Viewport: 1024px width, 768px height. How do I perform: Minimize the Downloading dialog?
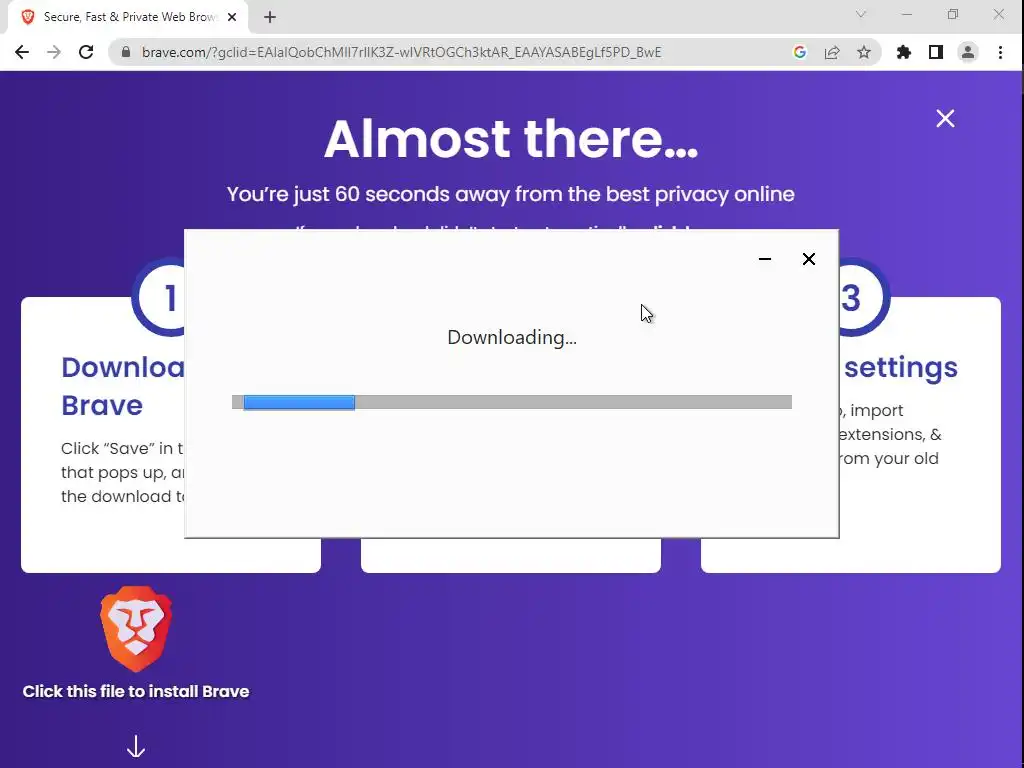[765, 259]
